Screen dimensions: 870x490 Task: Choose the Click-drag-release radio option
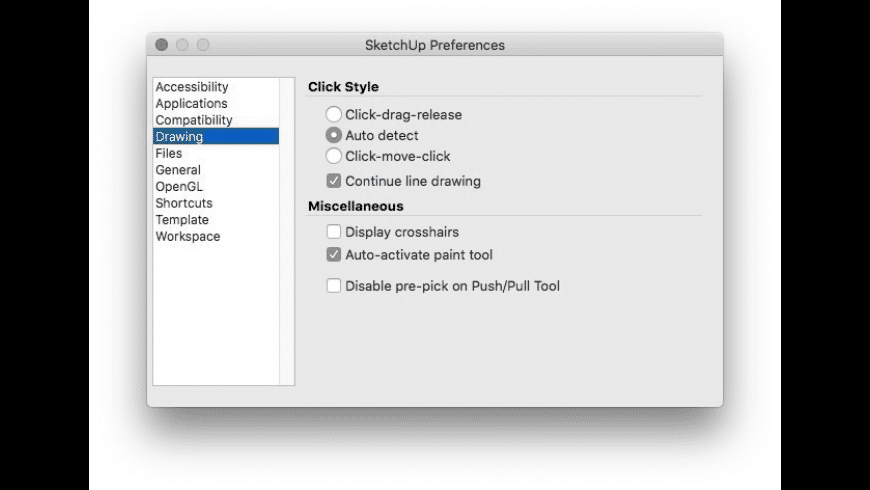334,115
